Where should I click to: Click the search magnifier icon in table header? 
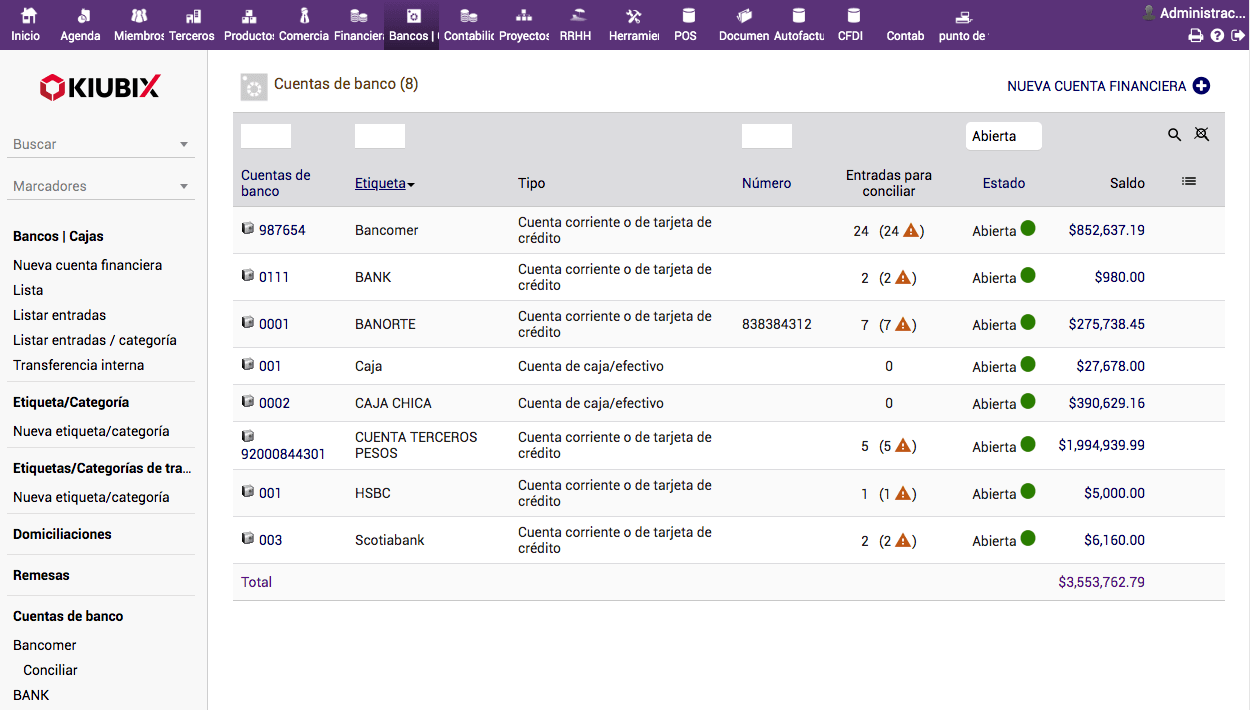click(x=1174, y=135)
